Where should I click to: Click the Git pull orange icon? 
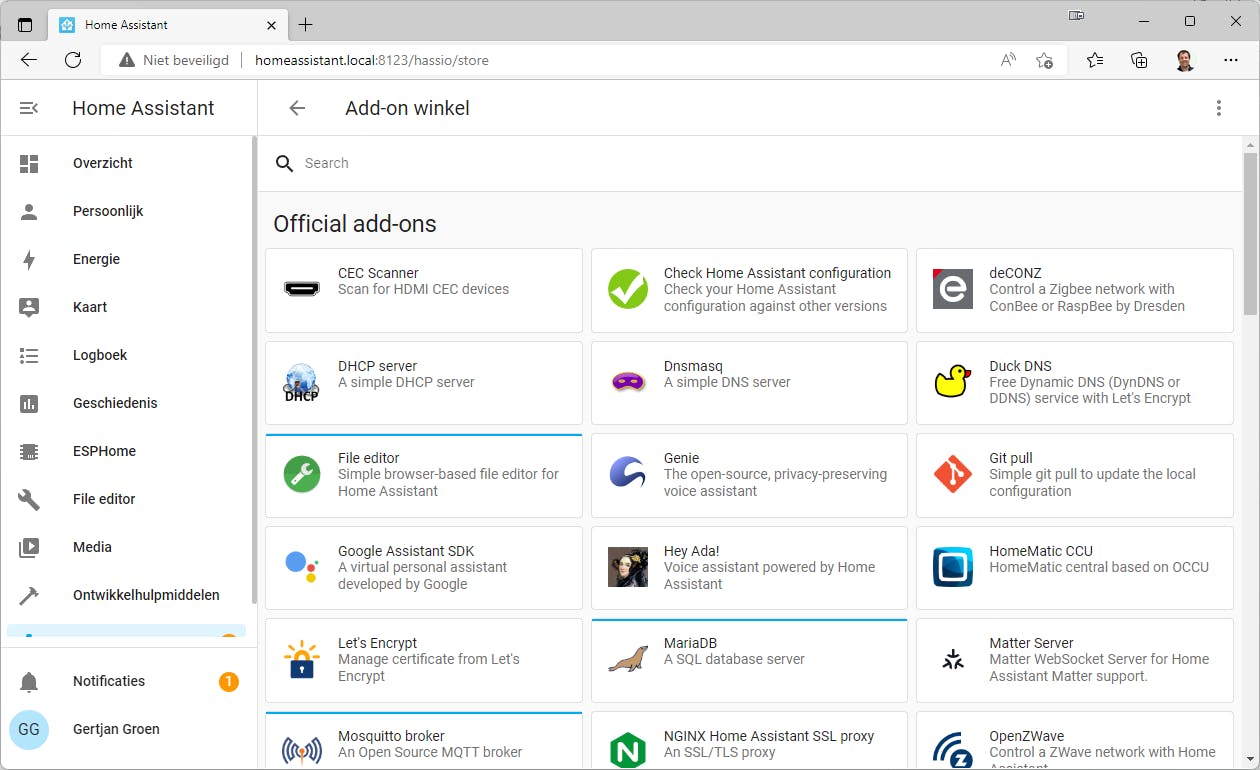(953, 474)
